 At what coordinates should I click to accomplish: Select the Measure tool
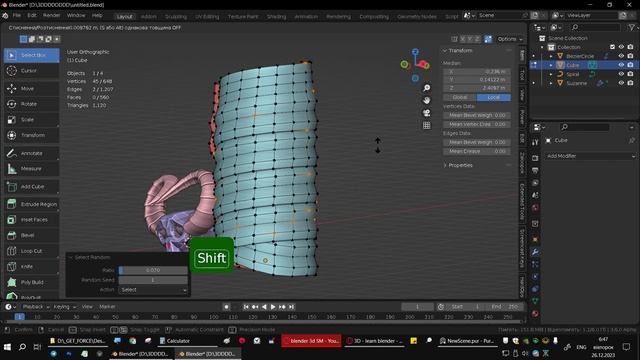31,169
